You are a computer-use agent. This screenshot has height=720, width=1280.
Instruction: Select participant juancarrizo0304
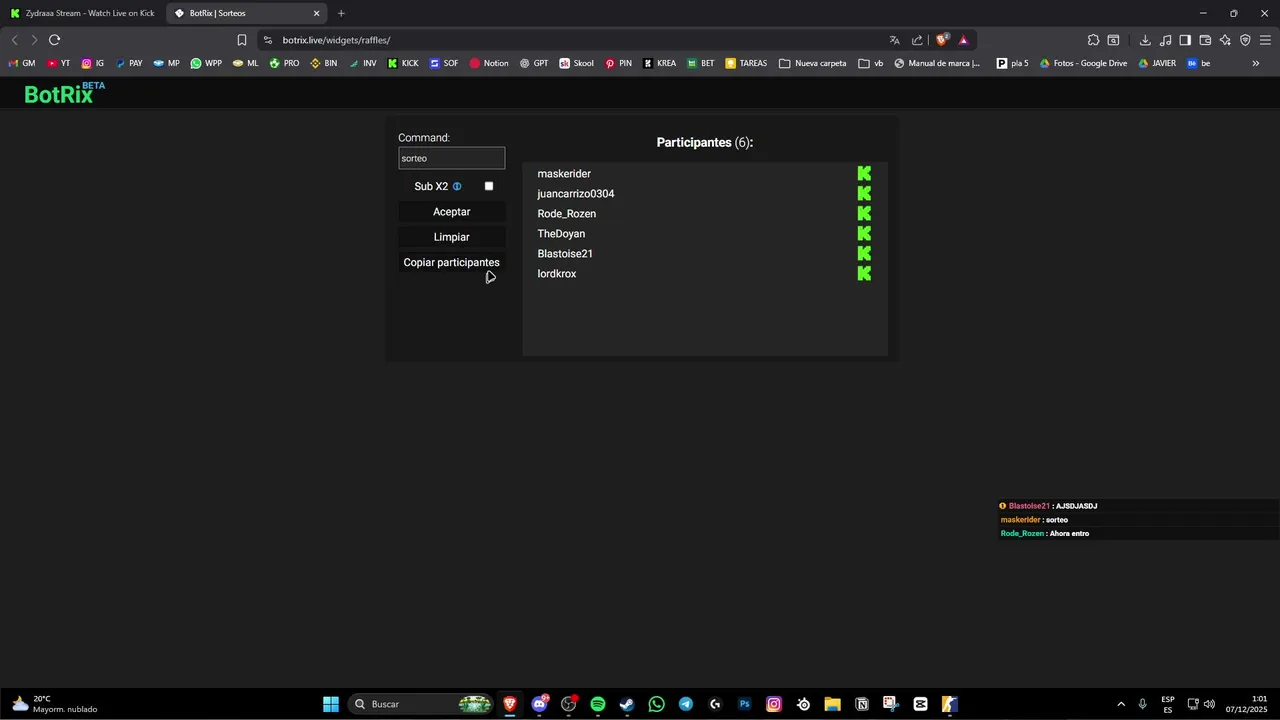click(576, 194)
